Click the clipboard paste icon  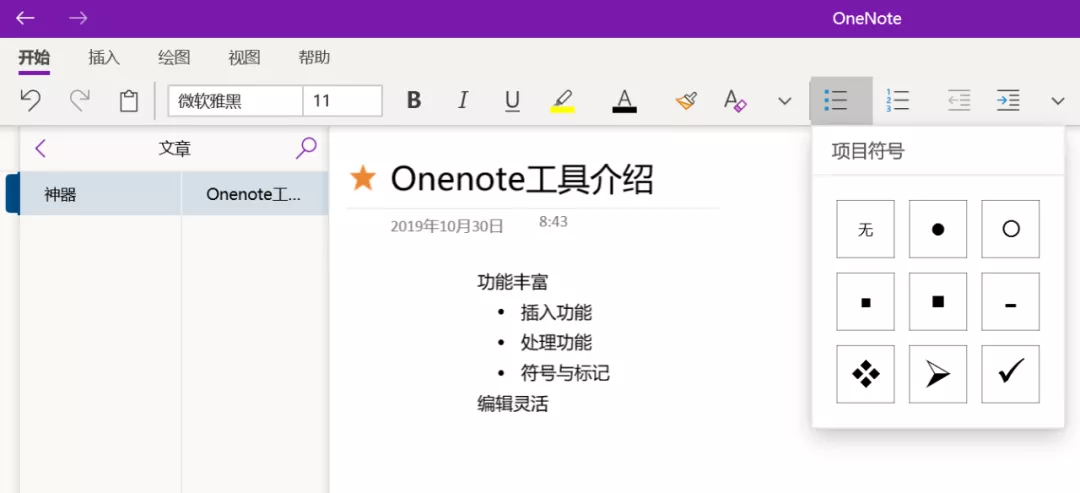click(129, 101)
